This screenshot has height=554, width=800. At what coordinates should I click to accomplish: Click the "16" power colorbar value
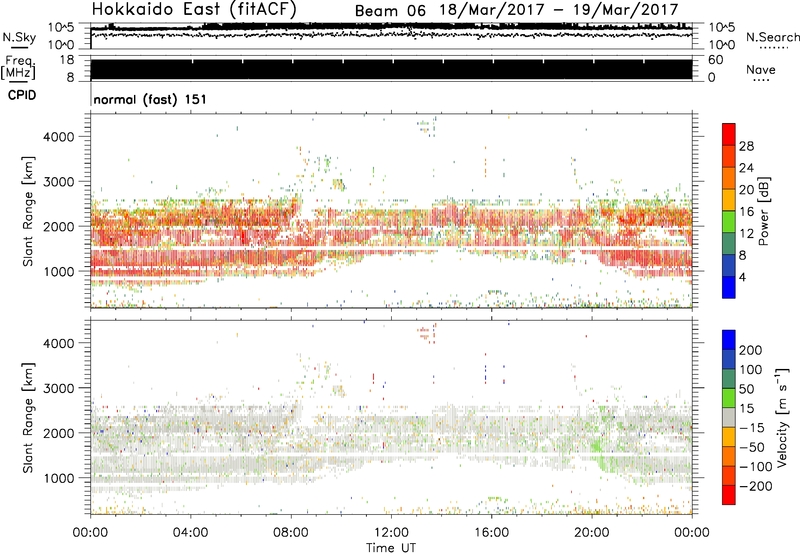click(746, 212)
